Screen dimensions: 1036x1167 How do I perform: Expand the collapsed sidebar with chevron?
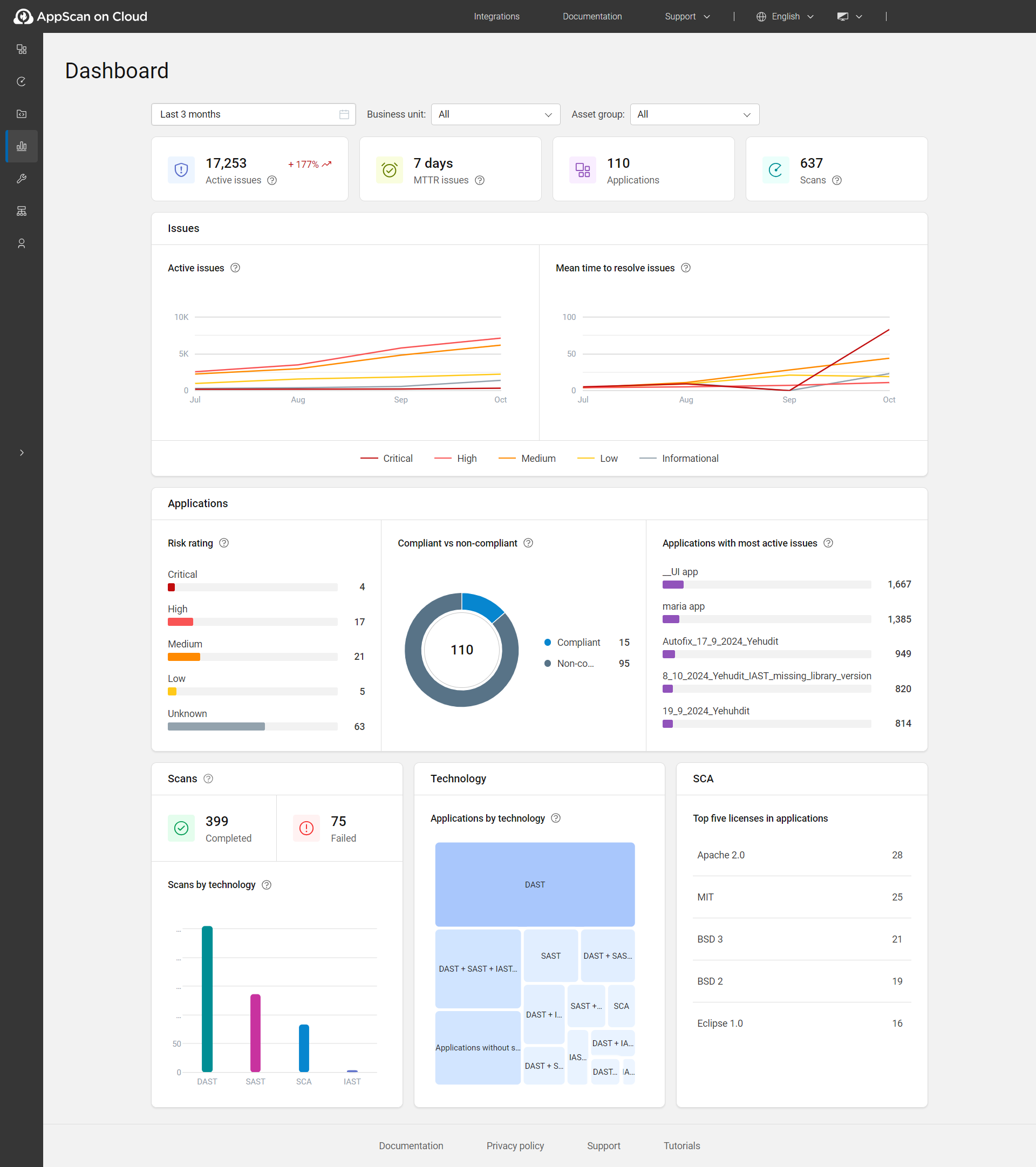[22, 453]
